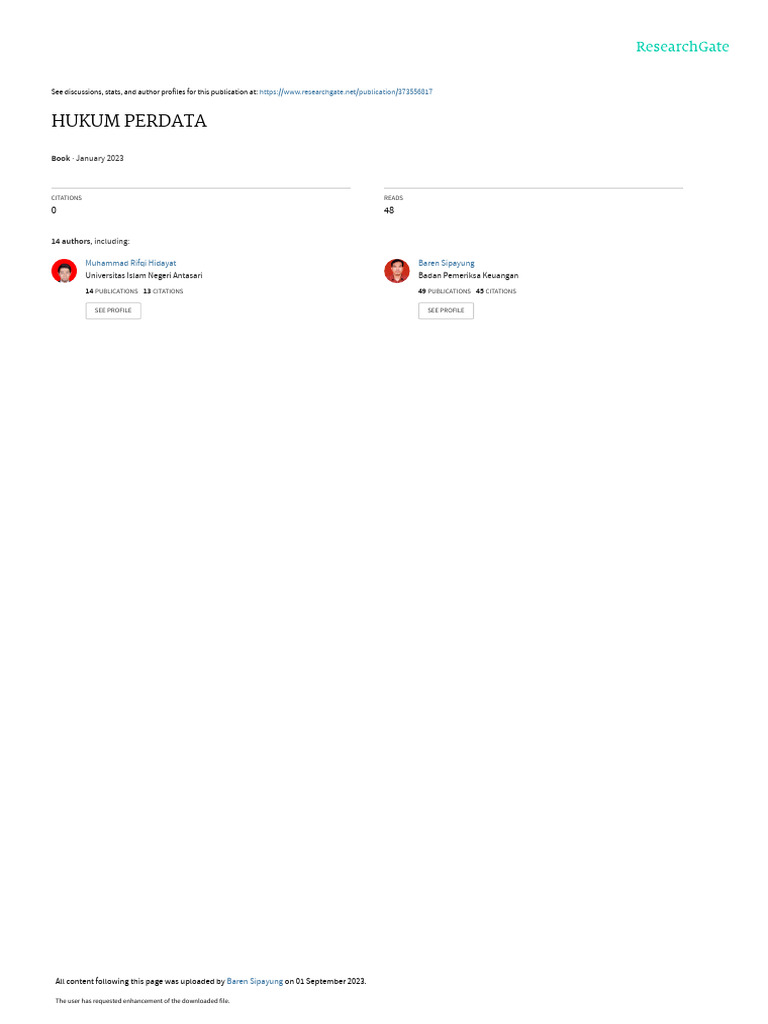Select the HUKUM PERDATA title
The width and height of the screenshot is (768, 1024).
(x=129, y=121)
